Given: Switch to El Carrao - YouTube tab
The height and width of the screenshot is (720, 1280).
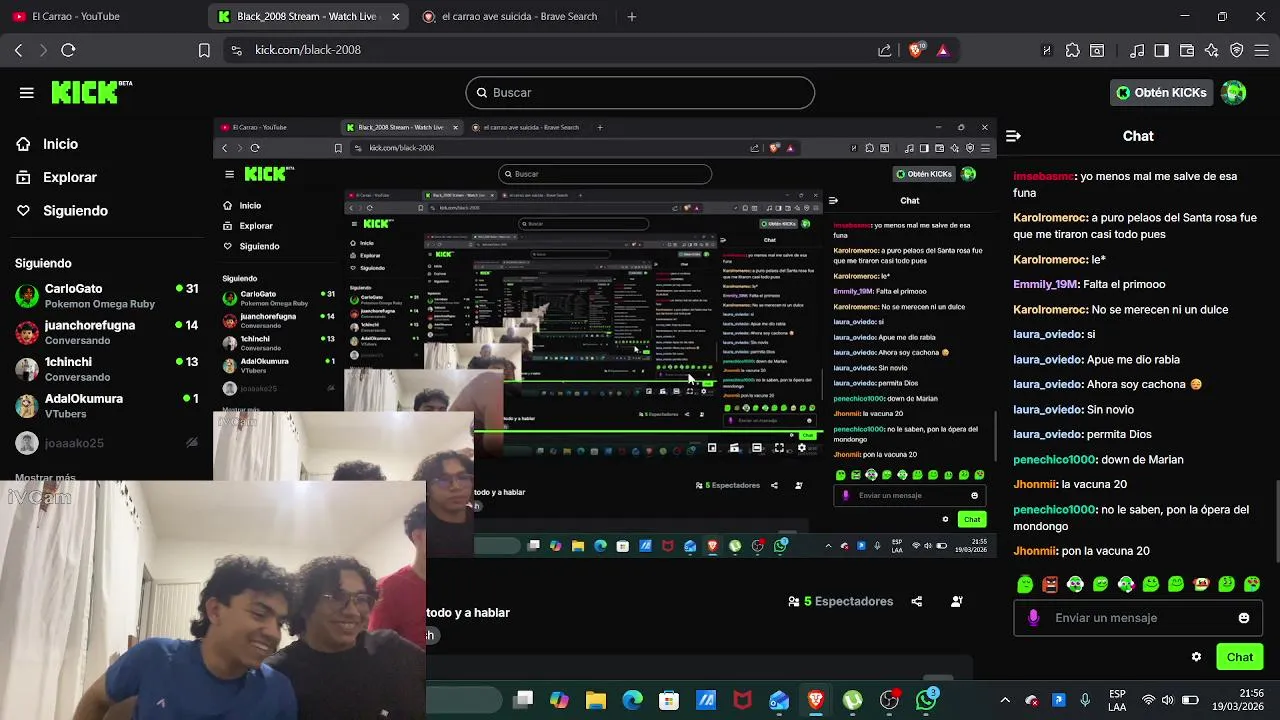Looking at the screenshot, I should coord(103,16).
